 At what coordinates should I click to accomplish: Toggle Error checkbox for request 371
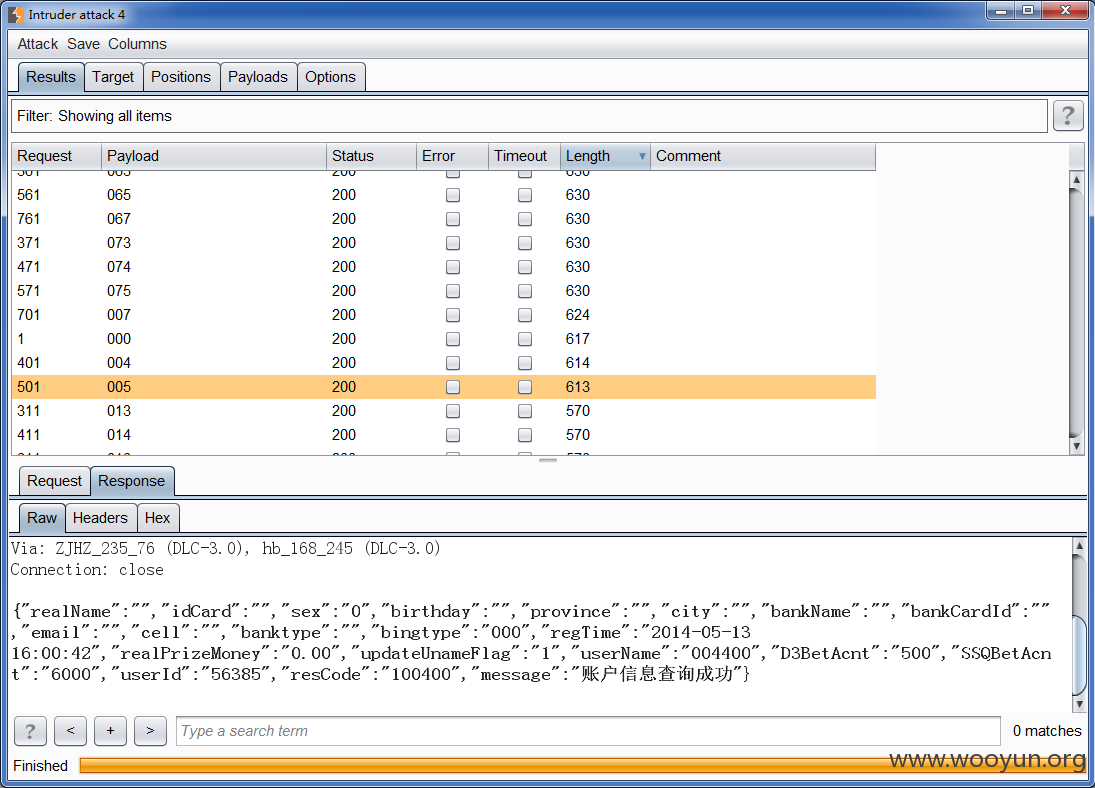[x=453, y=243]
